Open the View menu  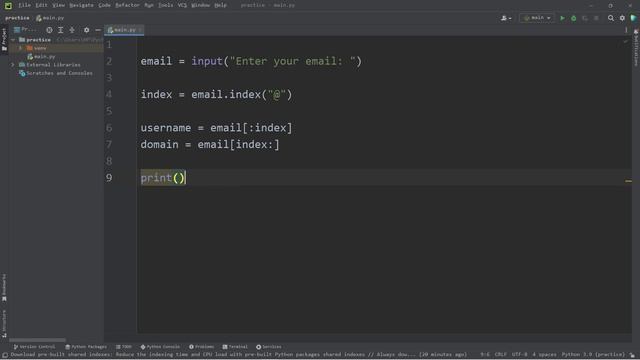[58, 5]
